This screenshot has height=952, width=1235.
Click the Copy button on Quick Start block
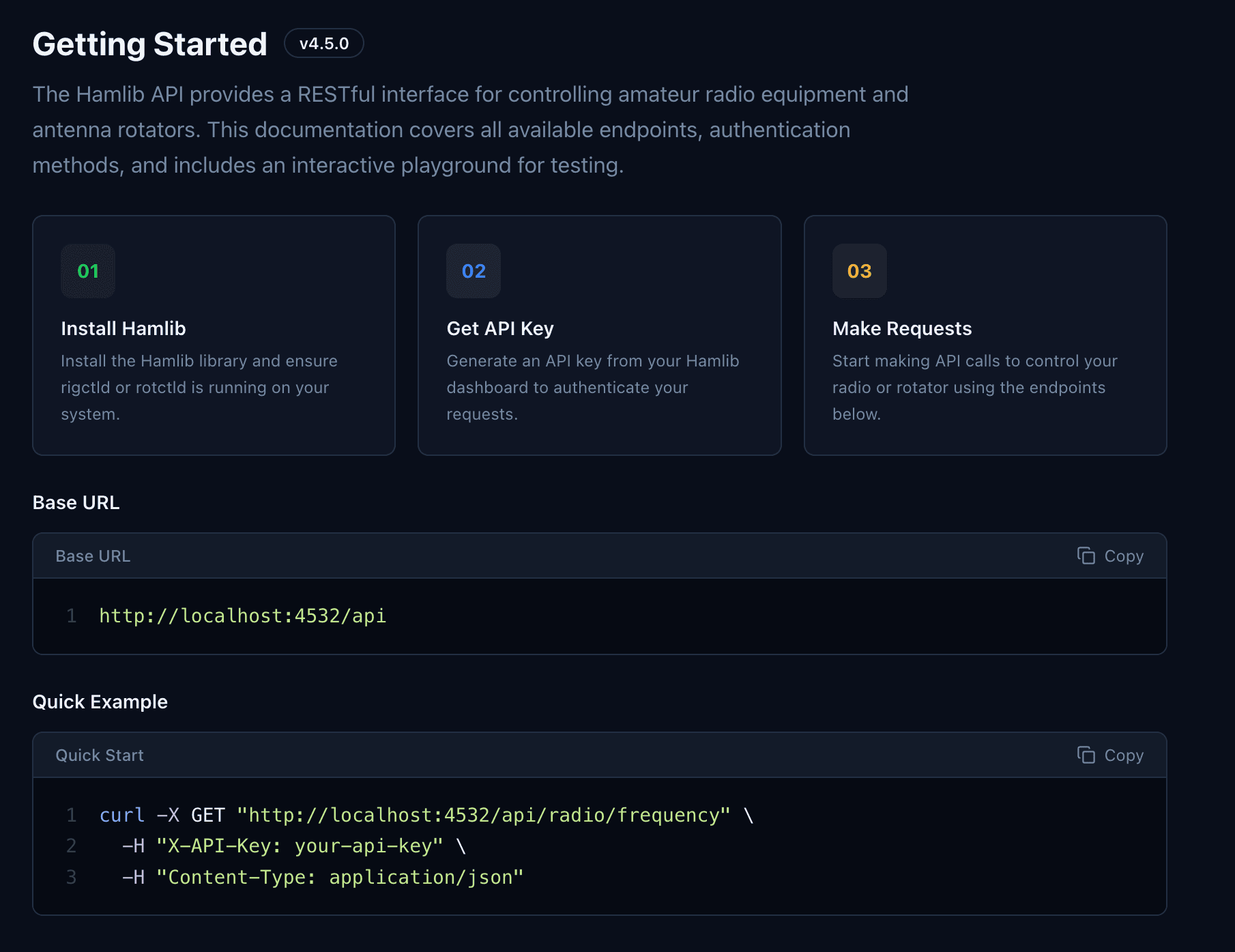tap(1109, 755)
